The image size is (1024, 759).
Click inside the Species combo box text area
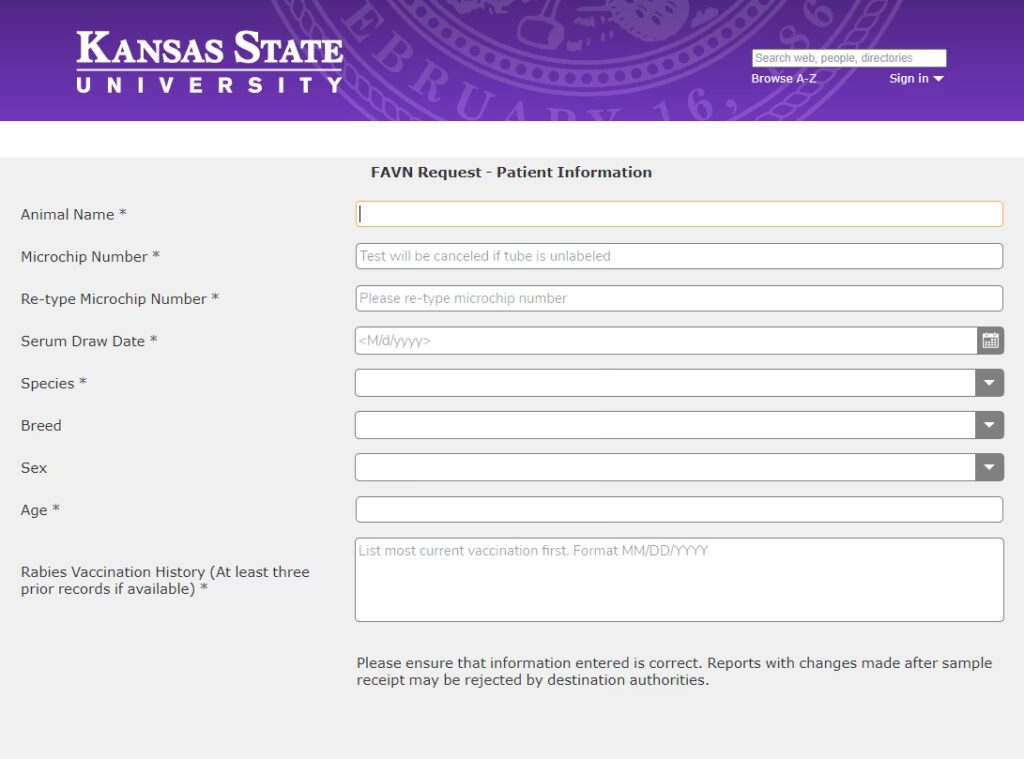click(x=665, y=383)
